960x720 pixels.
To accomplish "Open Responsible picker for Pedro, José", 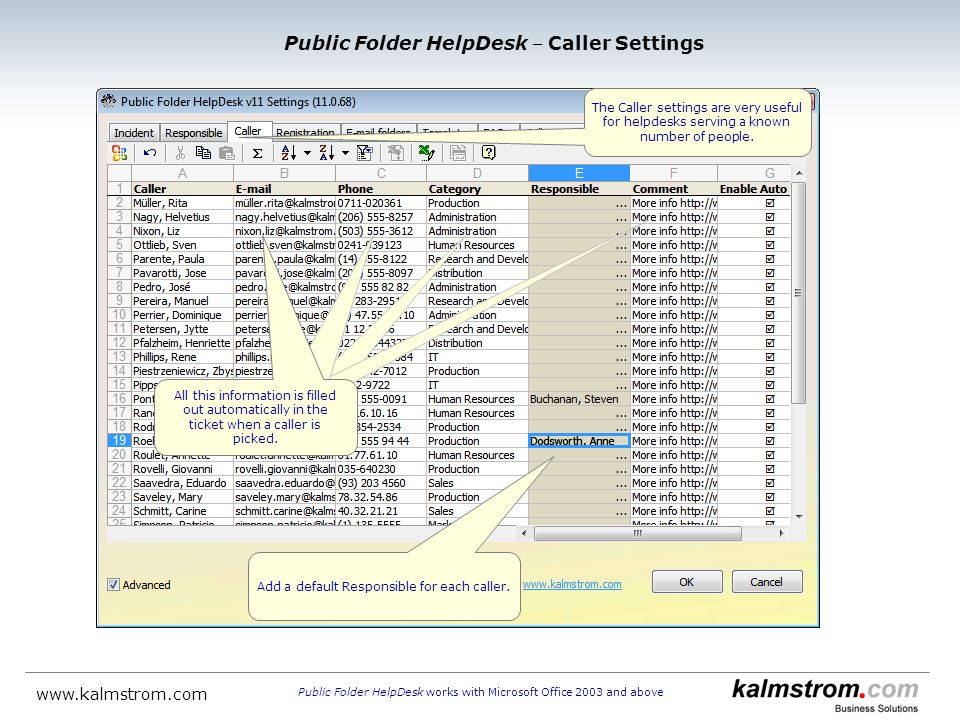I will coord(621,288).
